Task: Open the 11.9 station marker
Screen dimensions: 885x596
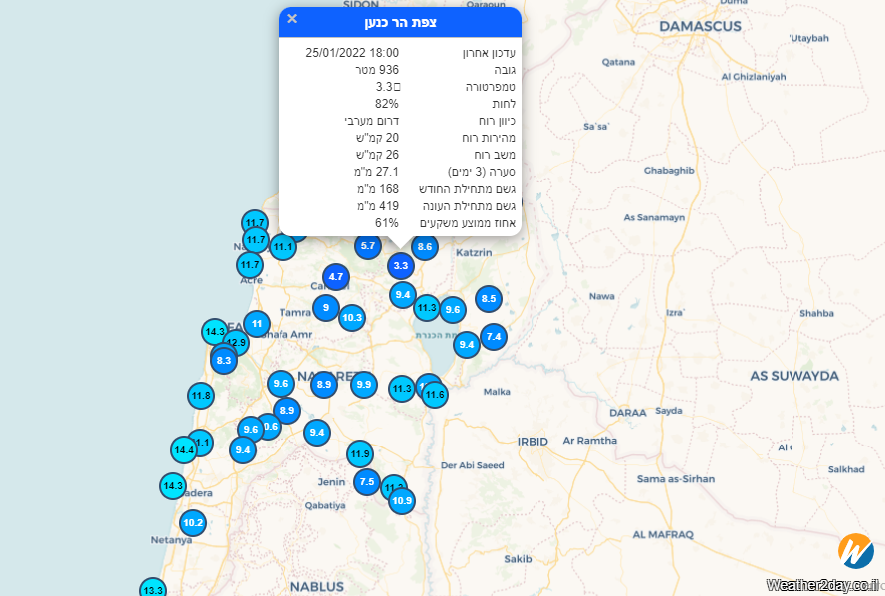Action: 360,454
